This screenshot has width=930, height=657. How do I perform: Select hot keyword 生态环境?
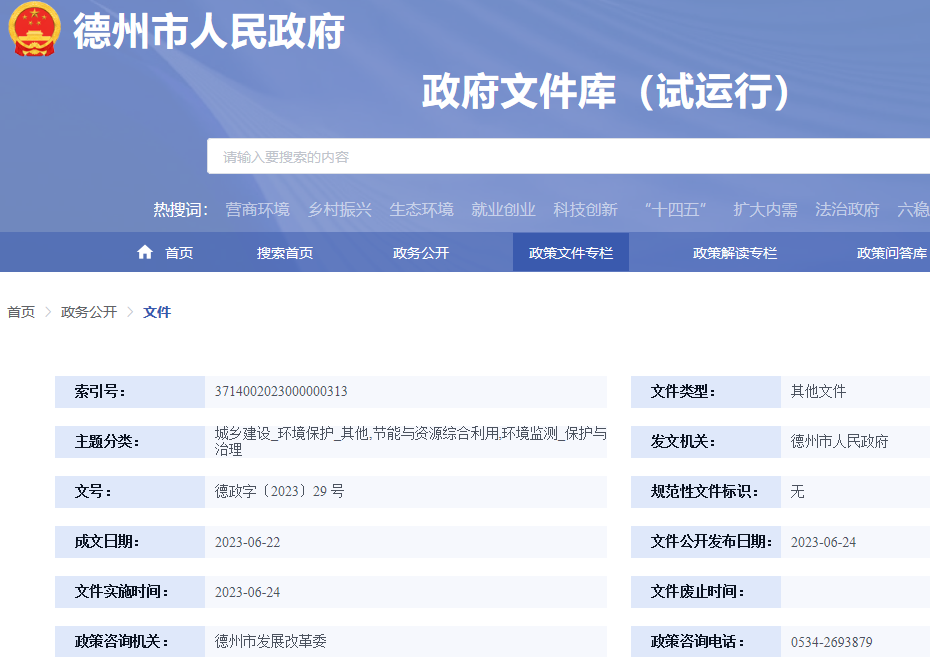(421, 209)
